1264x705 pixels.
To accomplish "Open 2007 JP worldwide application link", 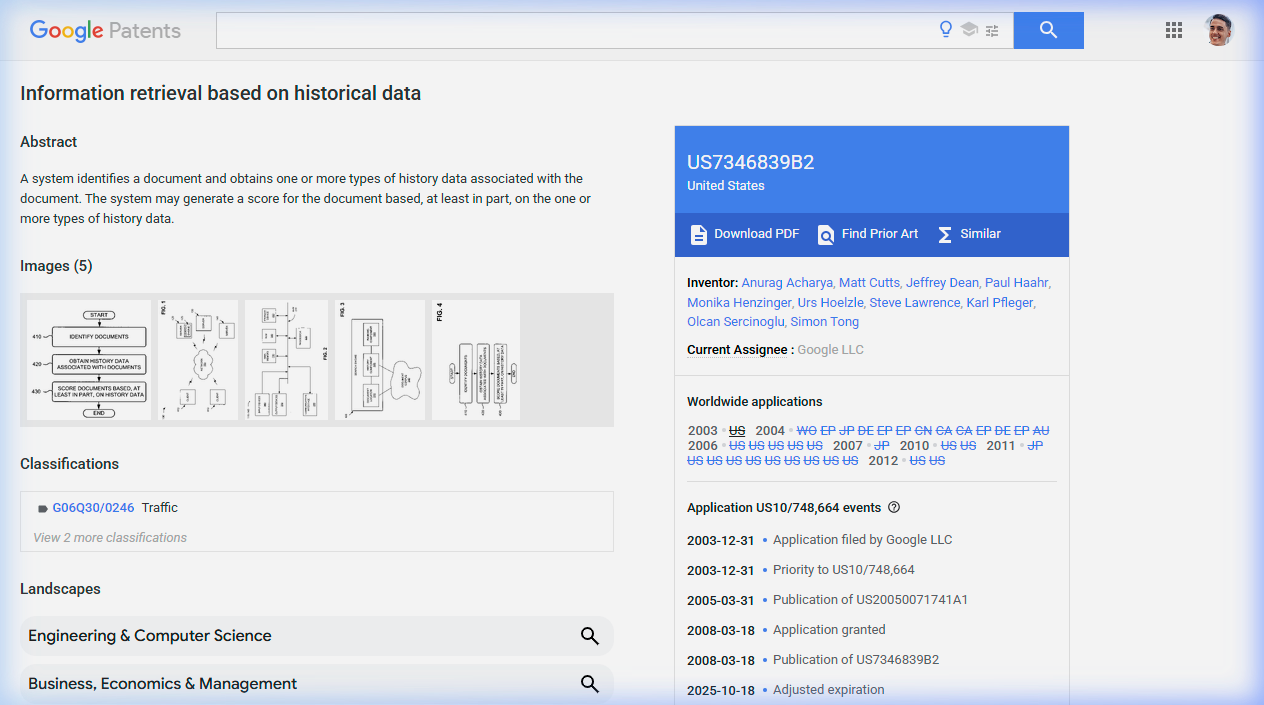I will pyautogui.click(x=882, y=446).
